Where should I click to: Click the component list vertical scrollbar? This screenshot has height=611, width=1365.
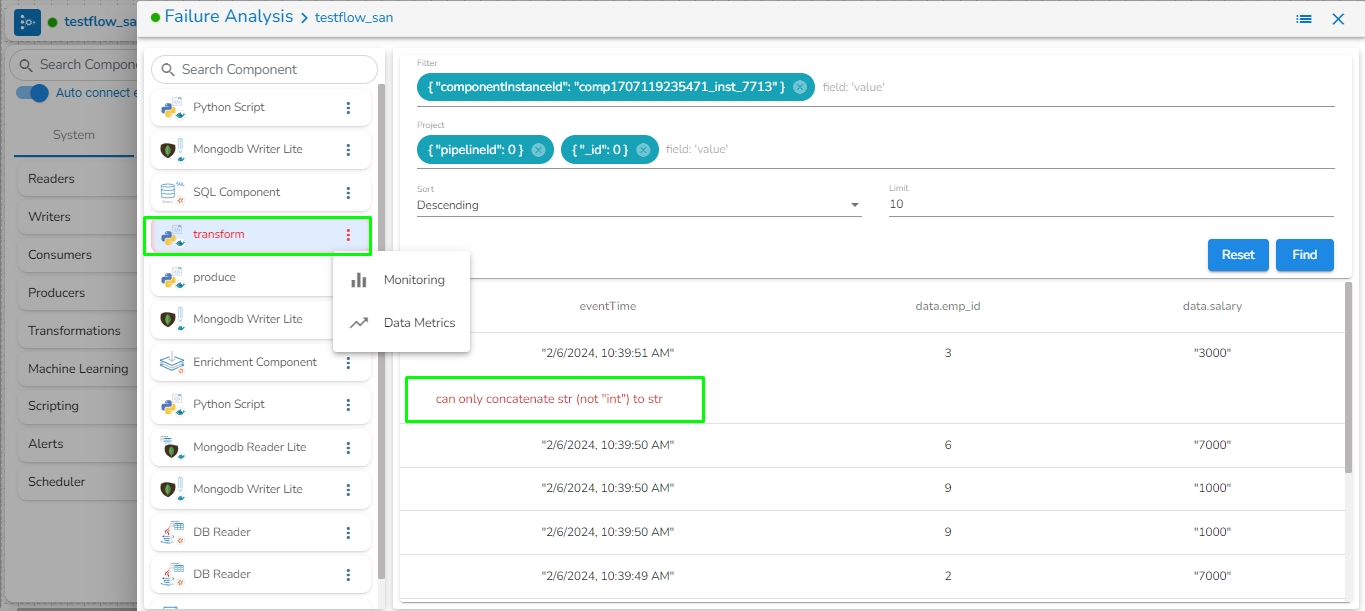381,330
